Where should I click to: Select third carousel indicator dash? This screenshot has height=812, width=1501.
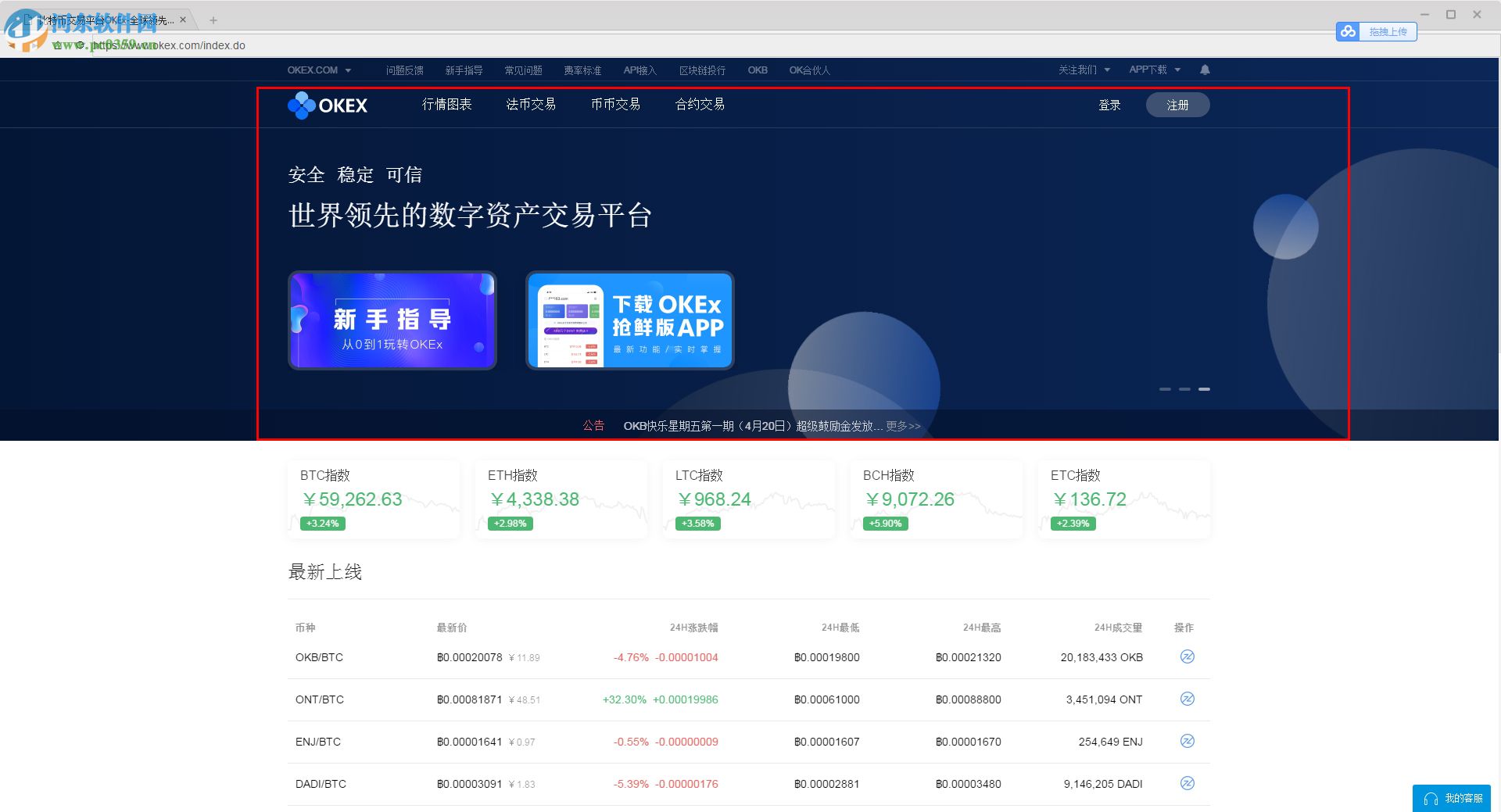click(x=1204, y=388)
